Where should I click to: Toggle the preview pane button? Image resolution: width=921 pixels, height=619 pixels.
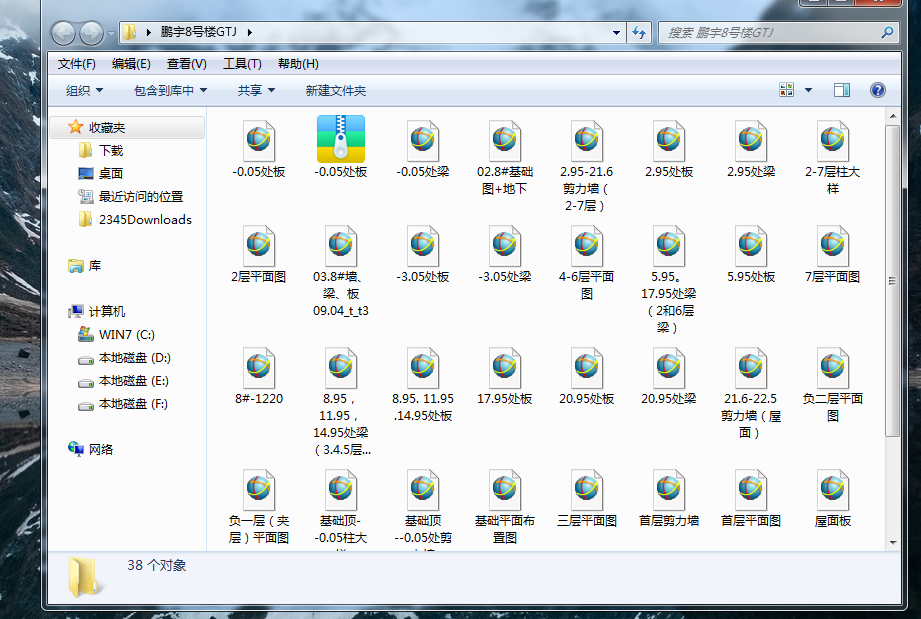pyautogui.click(x=842, y=90)
